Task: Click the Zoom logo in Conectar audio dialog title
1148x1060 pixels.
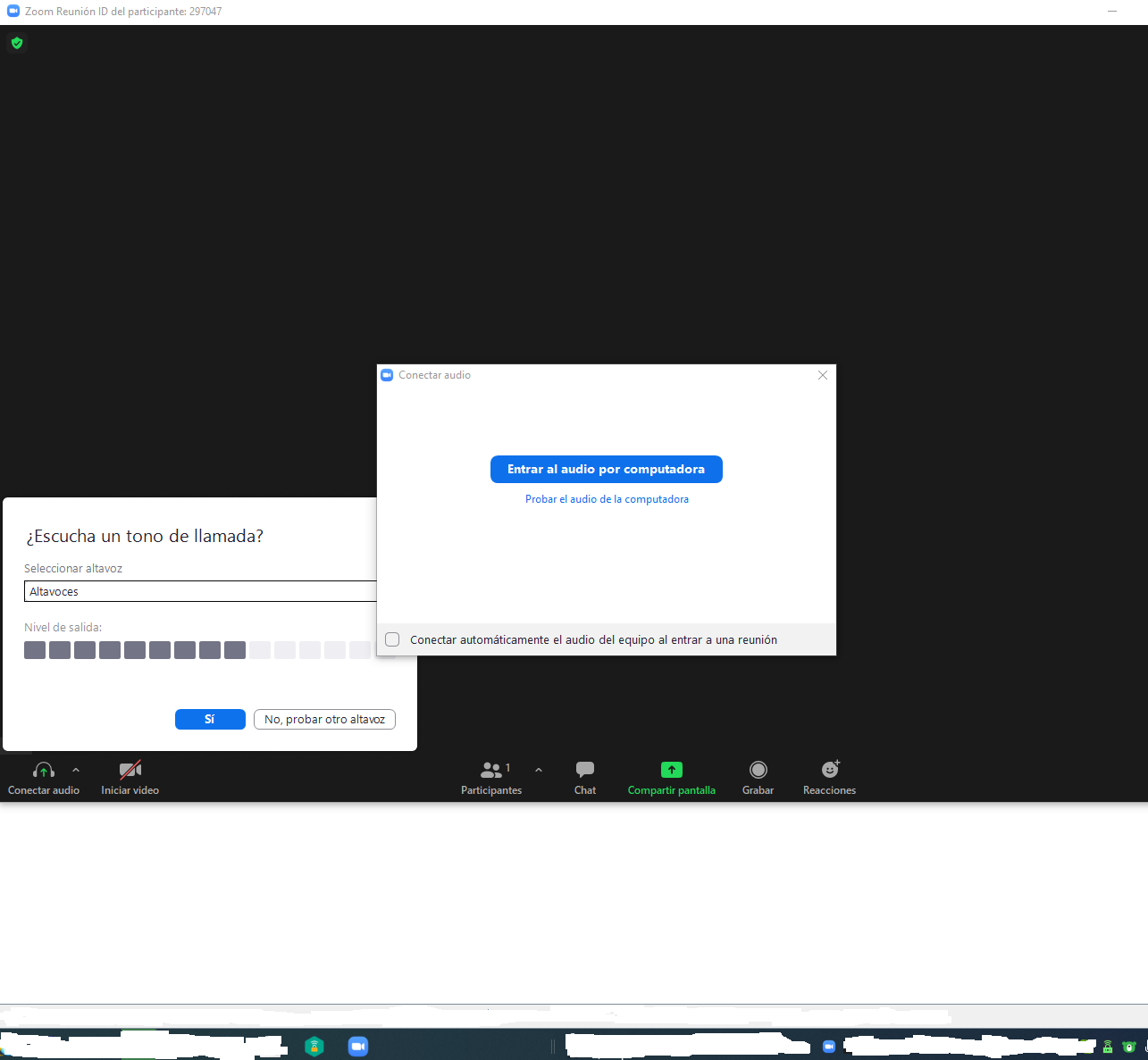Action: 387,375
